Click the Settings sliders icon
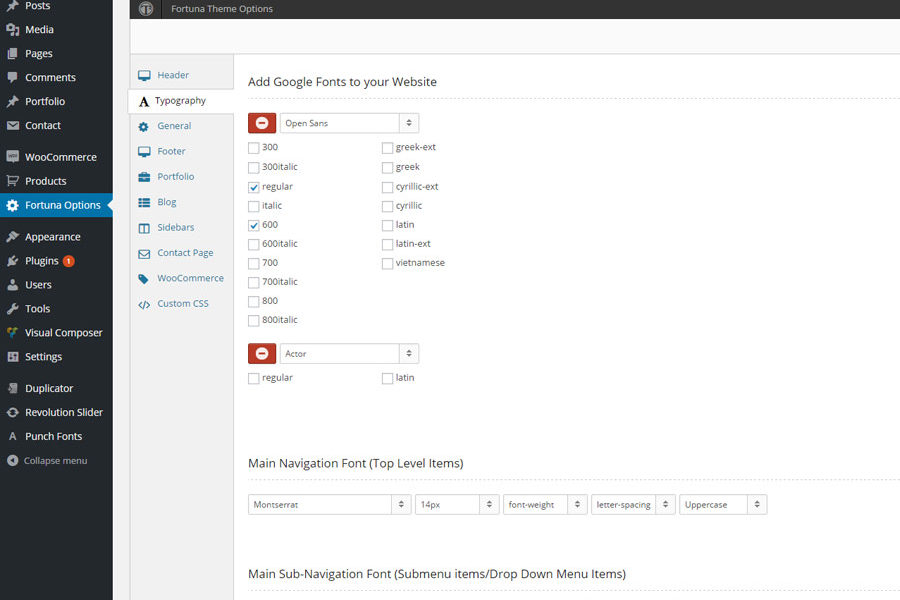 [x=13, y=357]
